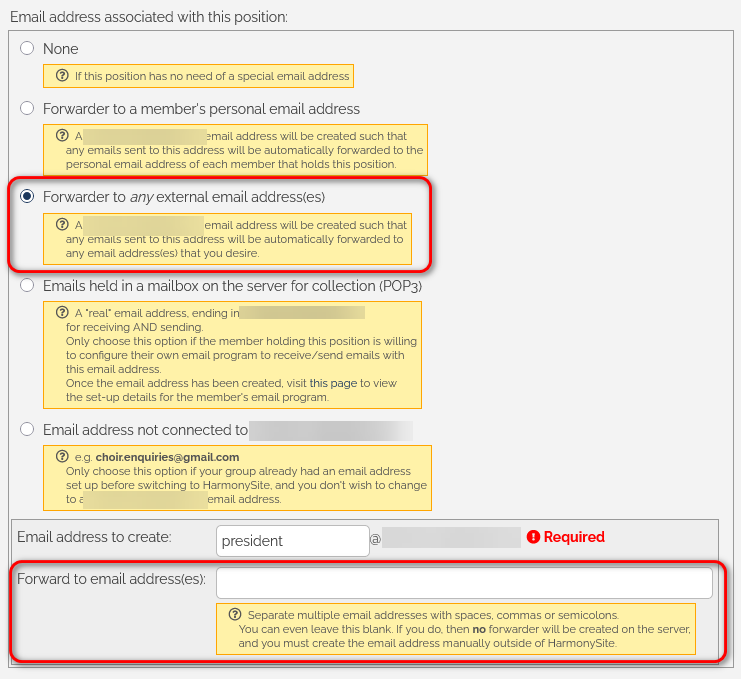Choose 'Emails held in a mailbox' POP3 option
The height and width of the screenshot is (679, 741).
pyautogui.click(x=27, y=285)
